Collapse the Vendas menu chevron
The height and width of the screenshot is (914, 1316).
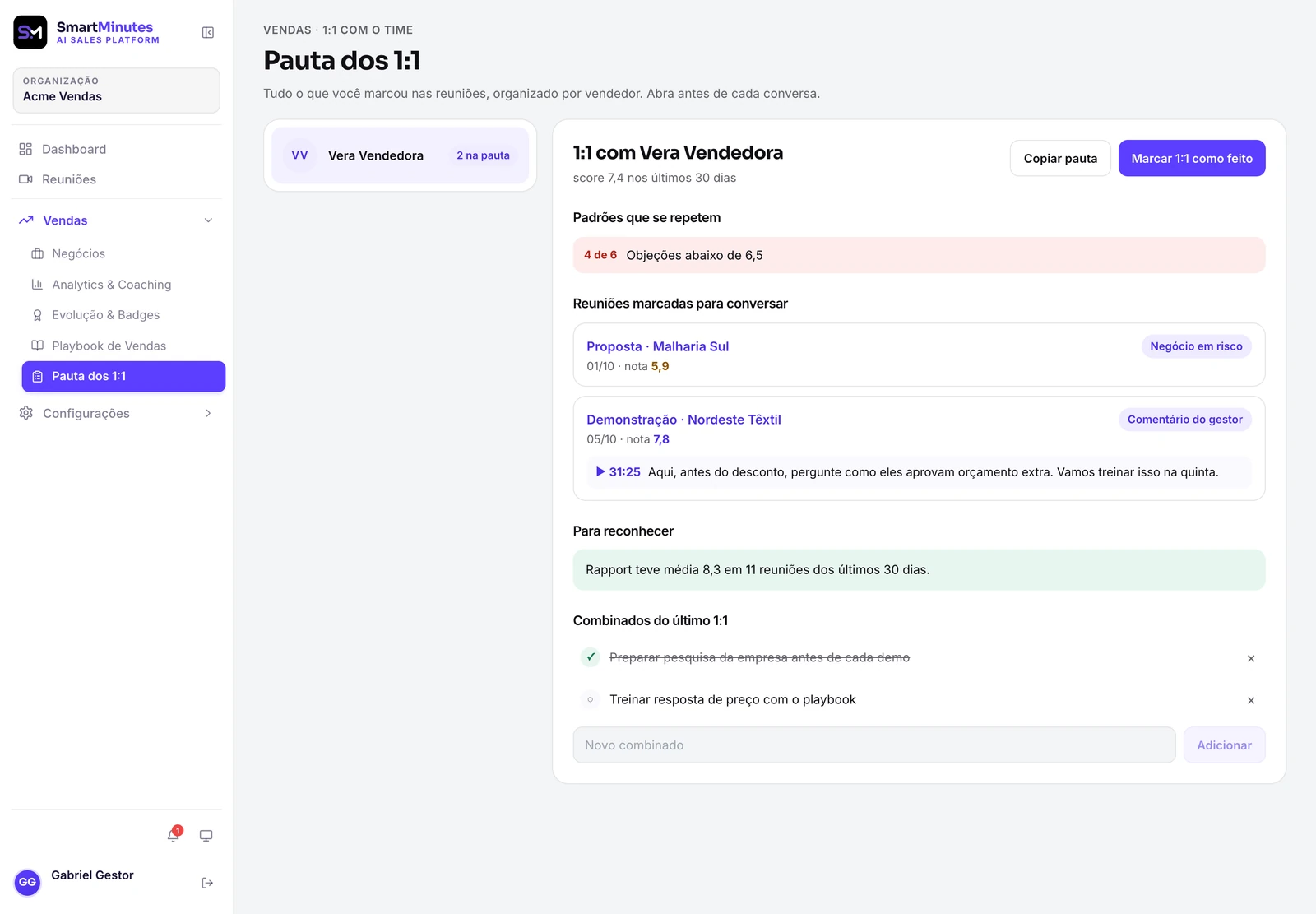(x=208, y=220)
